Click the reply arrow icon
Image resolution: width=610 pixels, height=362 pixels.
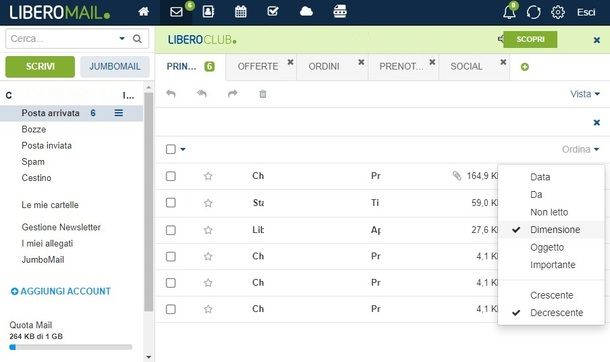(x=171, y=94)
